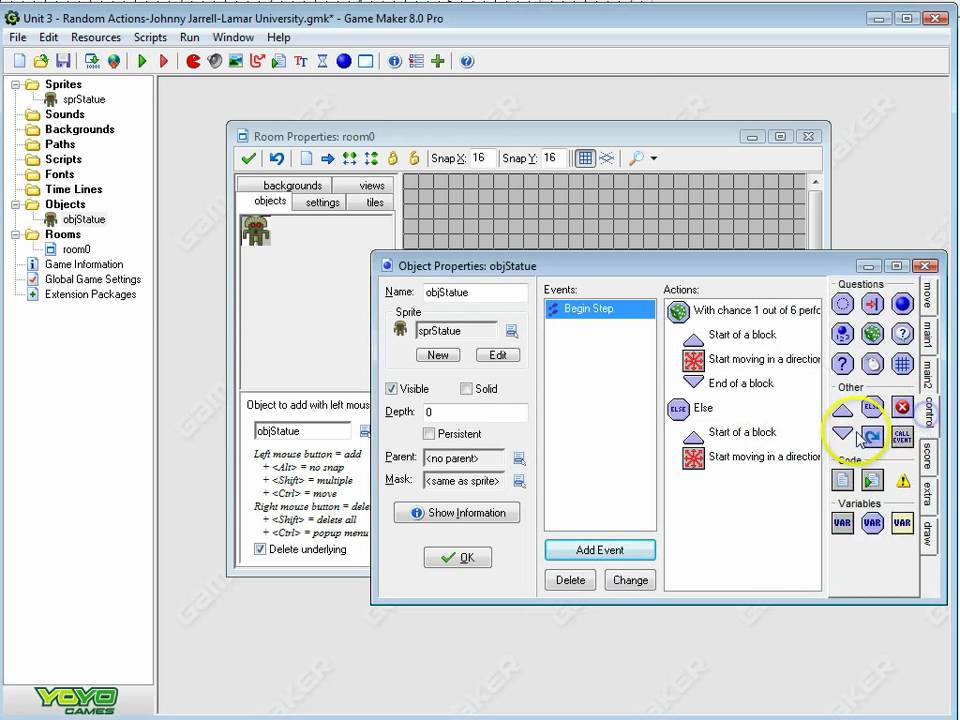Create a sound with speaker icon
This screenshot has width=960, height=720.
[215, 61]
